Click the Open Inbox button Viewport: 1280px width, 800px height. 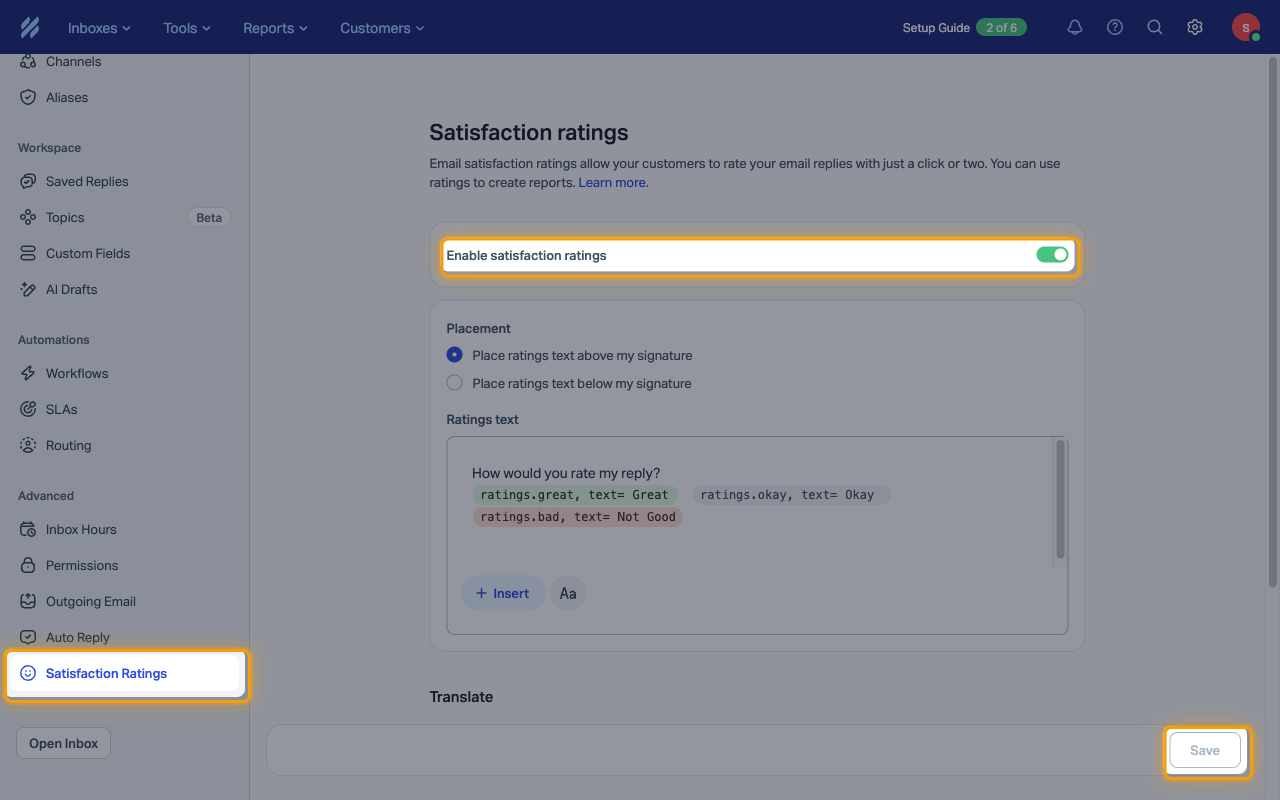(64, 743)
